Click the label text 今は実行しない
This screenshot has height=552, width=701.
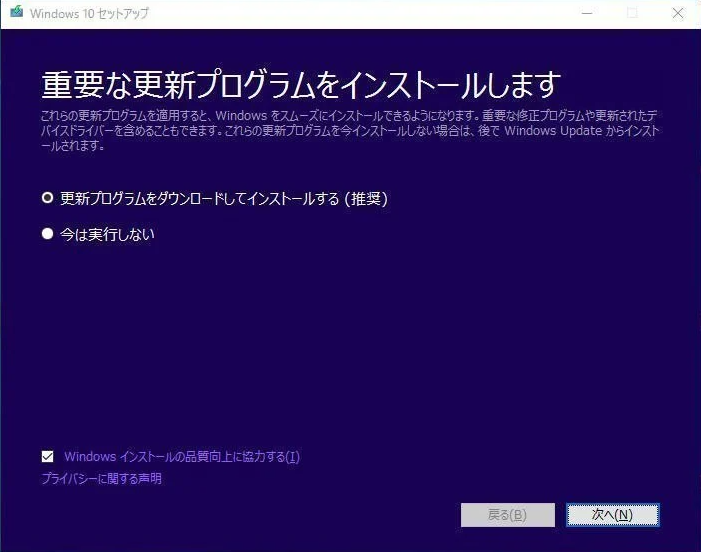[107, 234]
